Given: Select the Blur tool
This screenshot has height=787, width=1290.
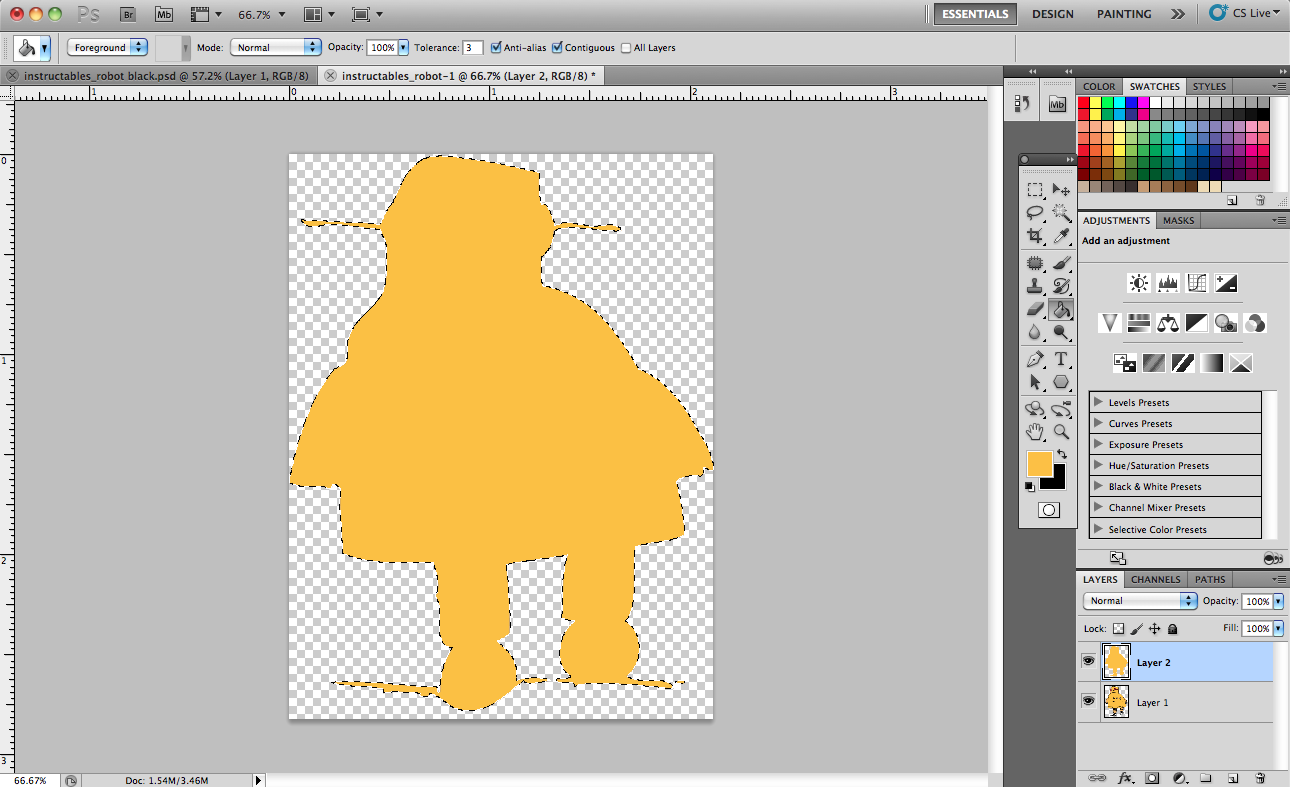Looking at the screenshot, I should click(x=1035, y=332).
